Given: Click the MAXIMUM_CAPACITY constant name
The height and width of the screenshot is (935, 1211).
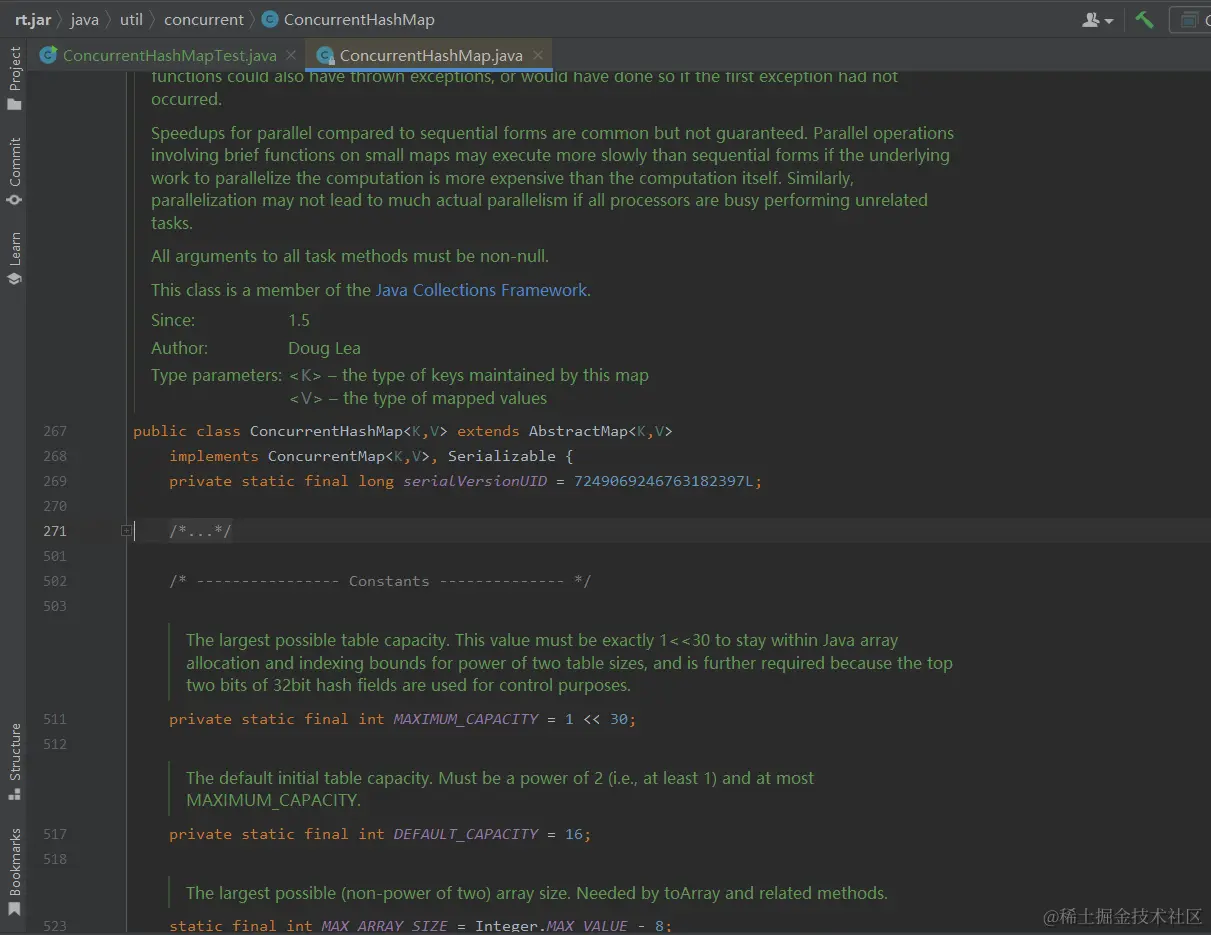Looking at the screenshot, I should click(x=466, y=719).
